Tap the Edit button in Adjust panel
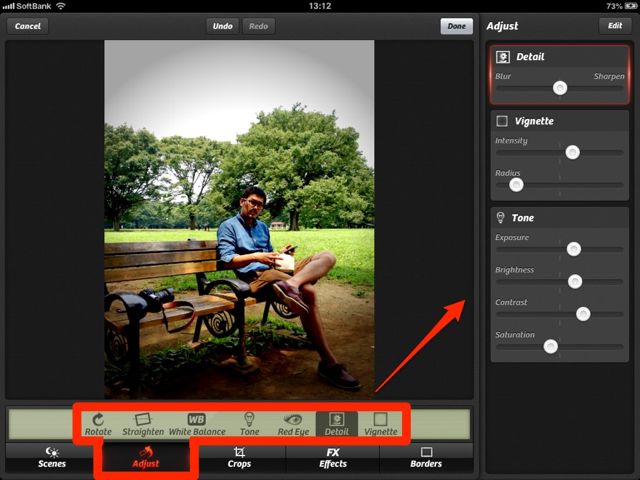Screen dimensions: 640x480 [615, 26]
